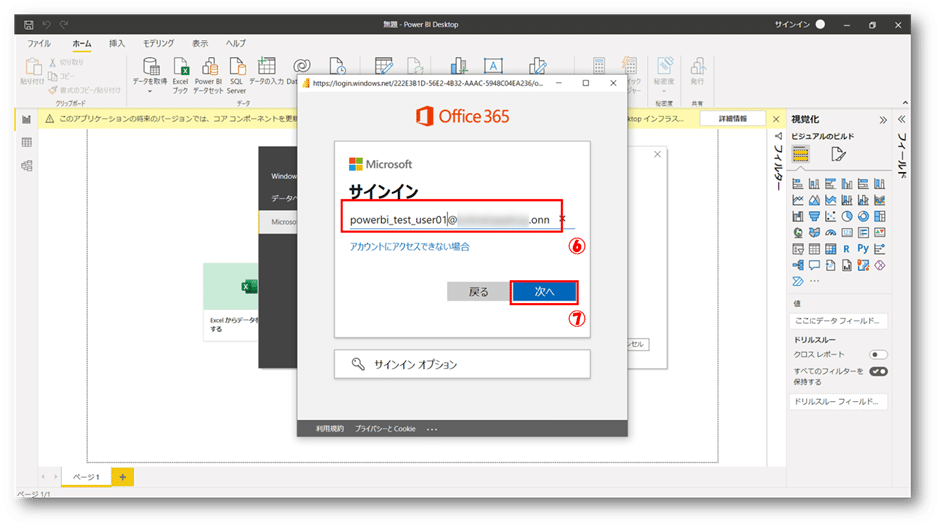Select the donut chart visual
Image resolution: width=940 pixels, height=527 pixels.
(x=863, y=216)
